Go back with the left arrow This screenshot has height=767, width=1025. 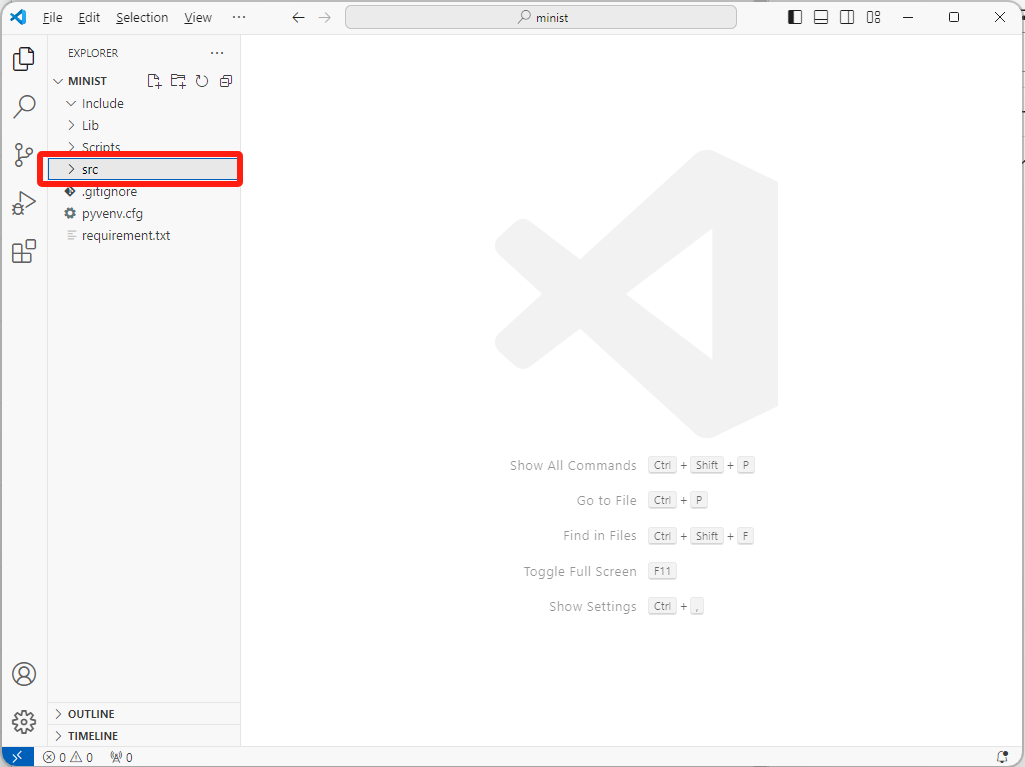pyautogui.click(x=298, y=18)
